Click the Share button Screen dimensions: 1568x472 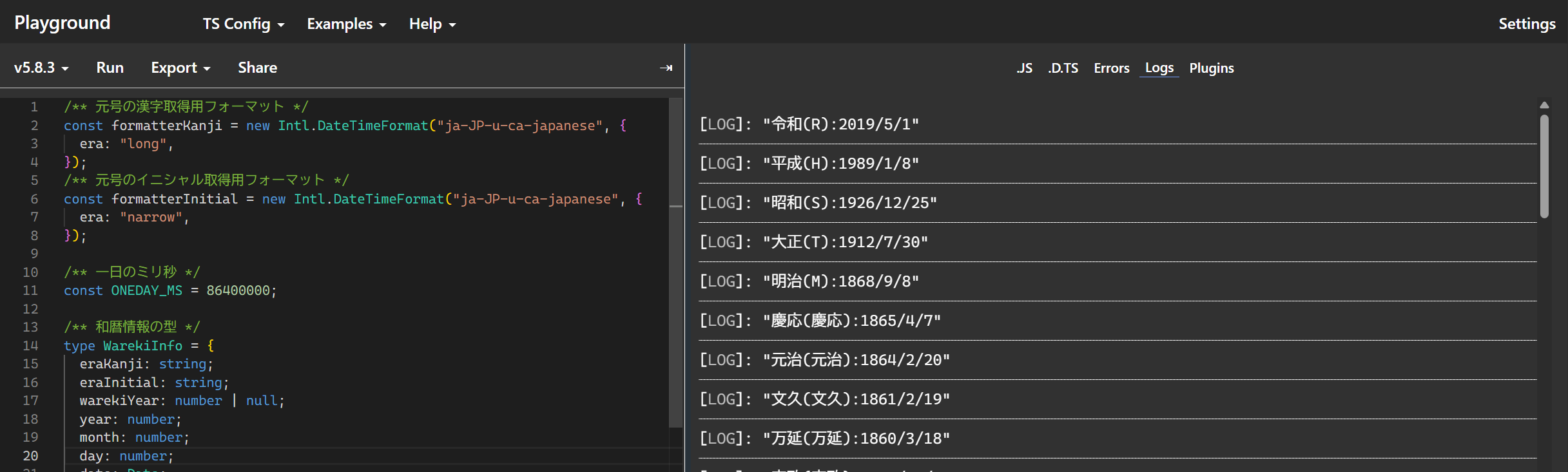click(258, 68)
